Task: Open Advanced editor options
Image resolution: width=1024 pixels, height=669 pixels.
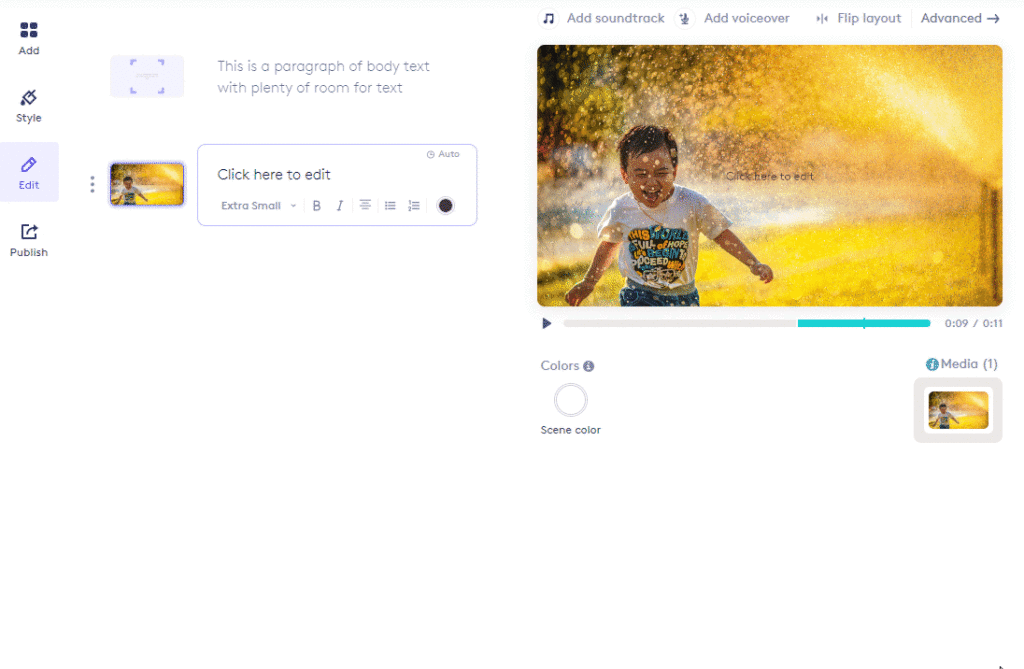Action: [960, 18]
